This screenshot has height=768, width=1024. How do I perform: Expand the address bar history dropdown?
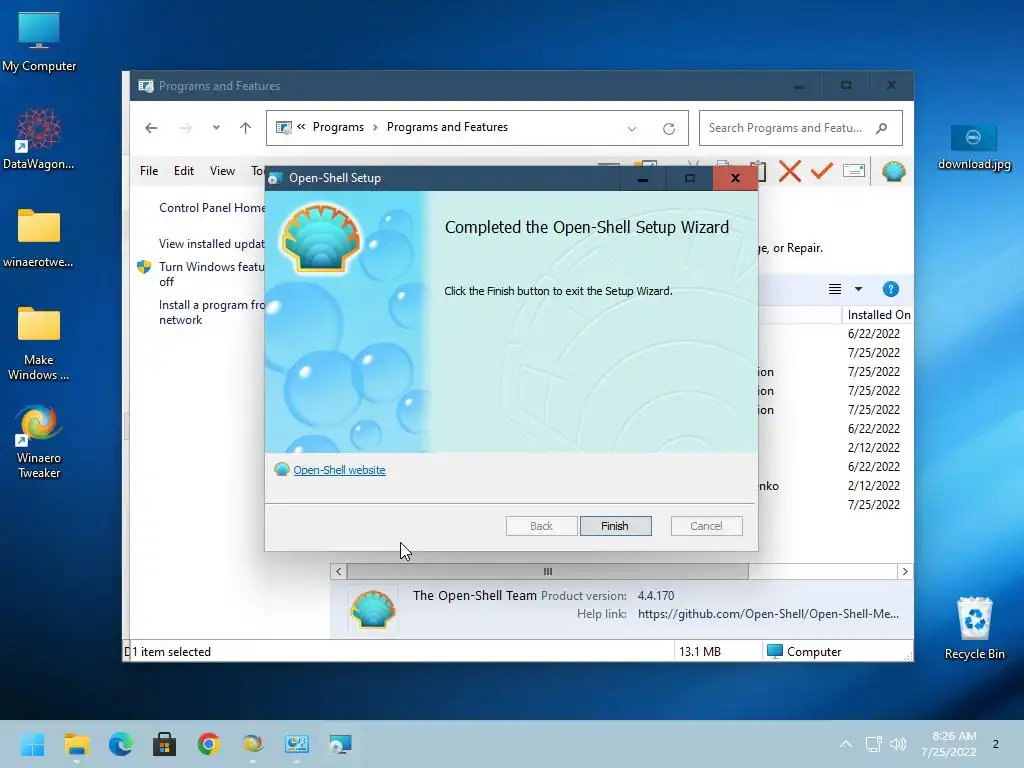pyautogui.click(x=632, y=129)
